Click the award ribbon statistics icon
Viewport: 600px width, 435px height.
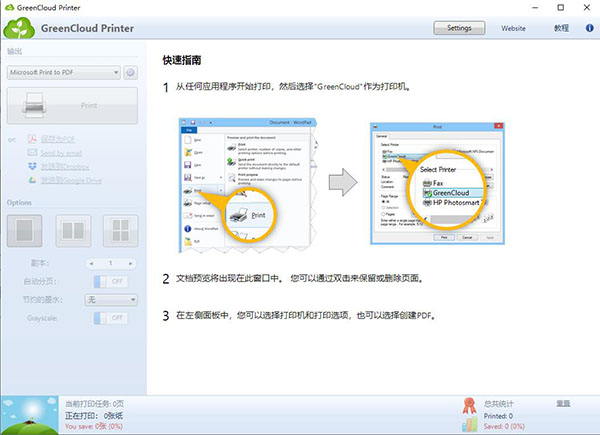click(x=469, y=406)
